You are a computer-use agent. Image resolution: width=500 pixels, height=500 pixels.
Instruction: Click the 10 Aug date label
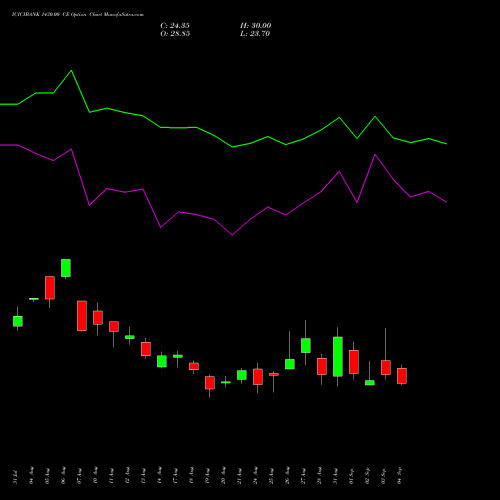pyautogui.click(x=95, y=476)
